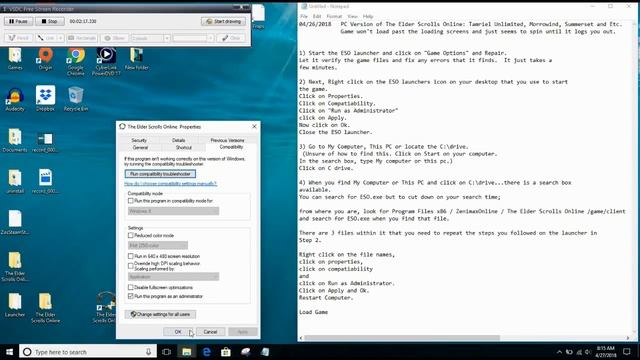Image resolution: width=640 pixels, height=360 pixels.
Task: Expand the Line tool dropdown arrow
Action: point(60,38)
